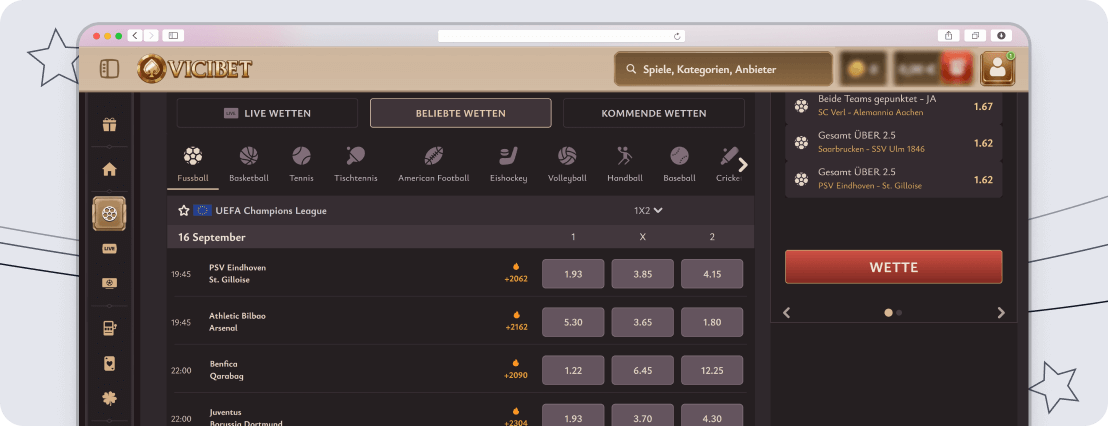The width and height of the screenshot is (1108, 426).
Task: Reload page in browser address bar
Action: (x=677, y=35)
